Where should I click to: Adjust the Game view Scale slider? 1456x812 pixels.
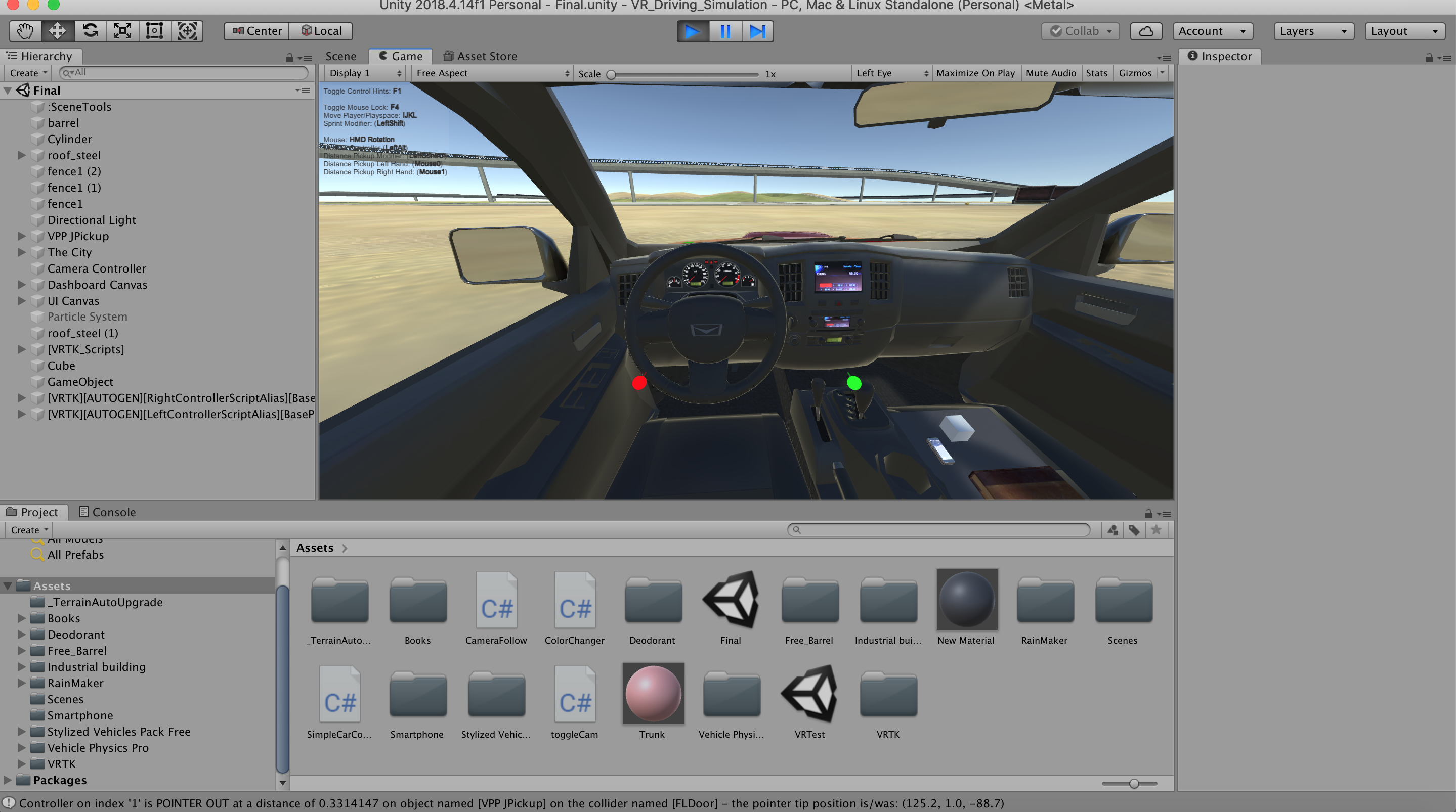point(612,73)
